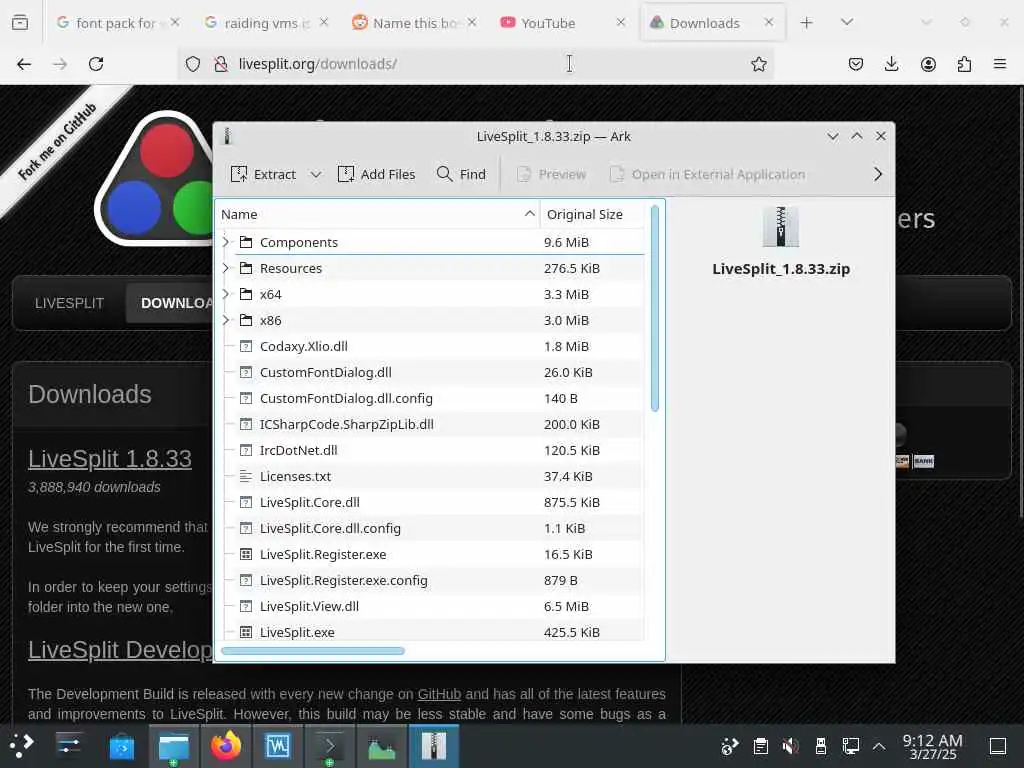Viewport: 1024px width, 768px height.
Task: Open Firefox account icon
Action: tap(928, 64)
